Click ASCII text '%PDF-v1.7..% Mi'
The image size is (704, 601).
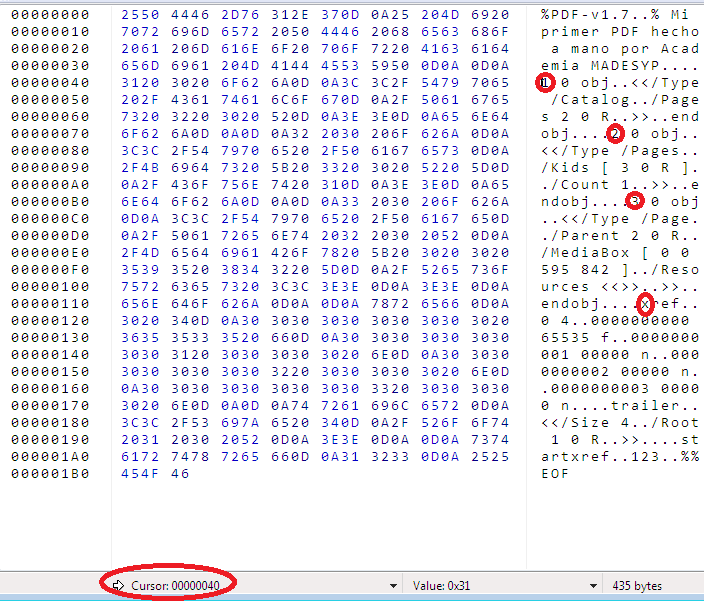pos(615,15)
